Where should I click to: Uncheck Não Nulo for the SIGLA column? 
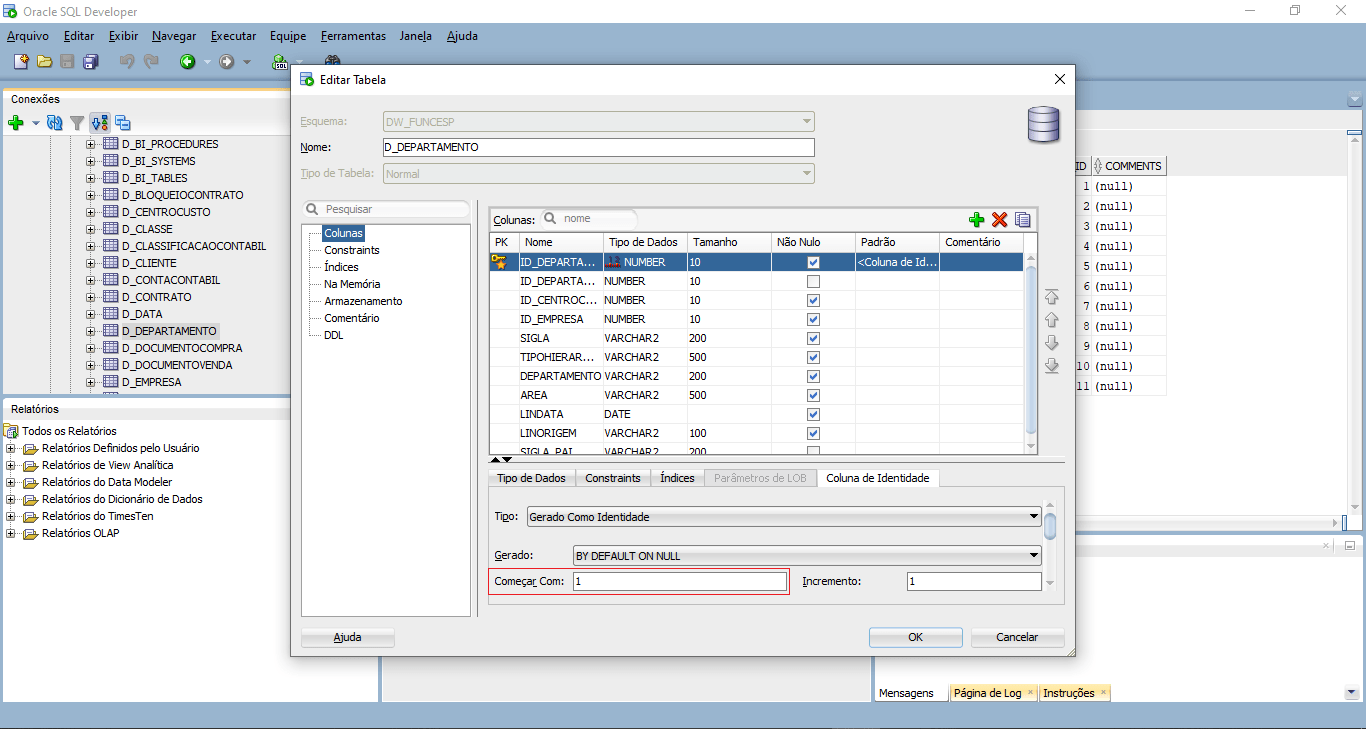[813, 338]
